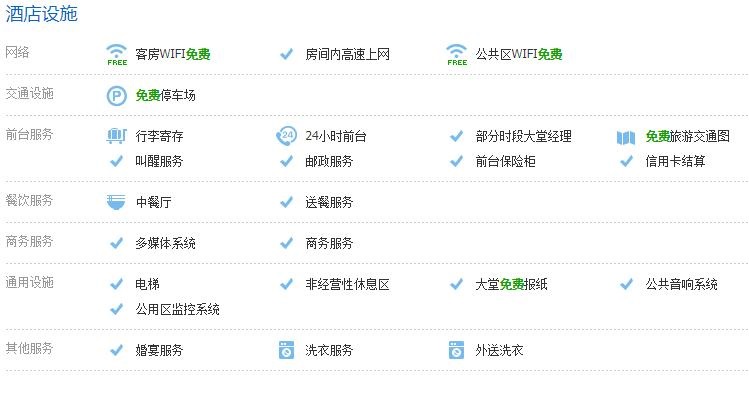Image resolution: width=749 pixels, height=404 pixels.
Task: Click the 婚宴服务 text
Action: tap(159, 351)
